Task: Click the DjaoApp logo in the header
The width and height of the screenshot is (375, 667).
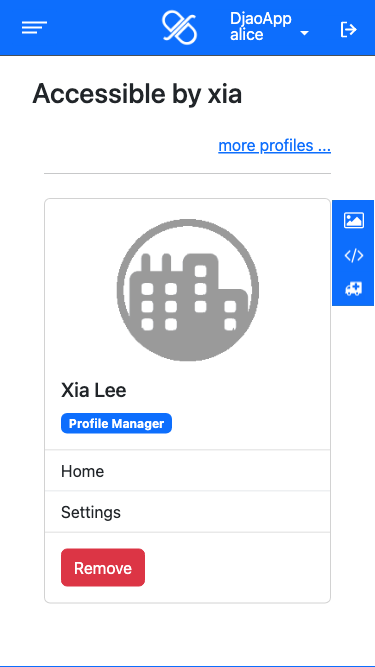Action: pyautogui.click(x=179, y=28)
